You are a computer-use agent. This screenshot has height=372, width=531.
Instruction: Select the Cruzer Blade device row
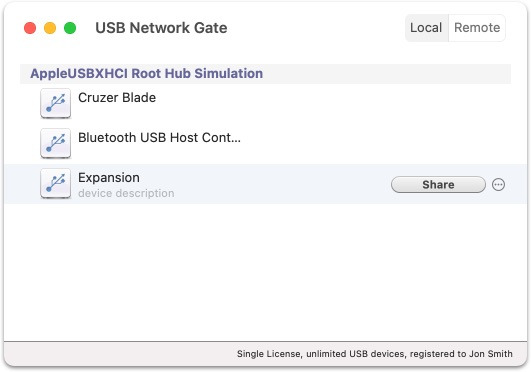[x=266, y=104]
